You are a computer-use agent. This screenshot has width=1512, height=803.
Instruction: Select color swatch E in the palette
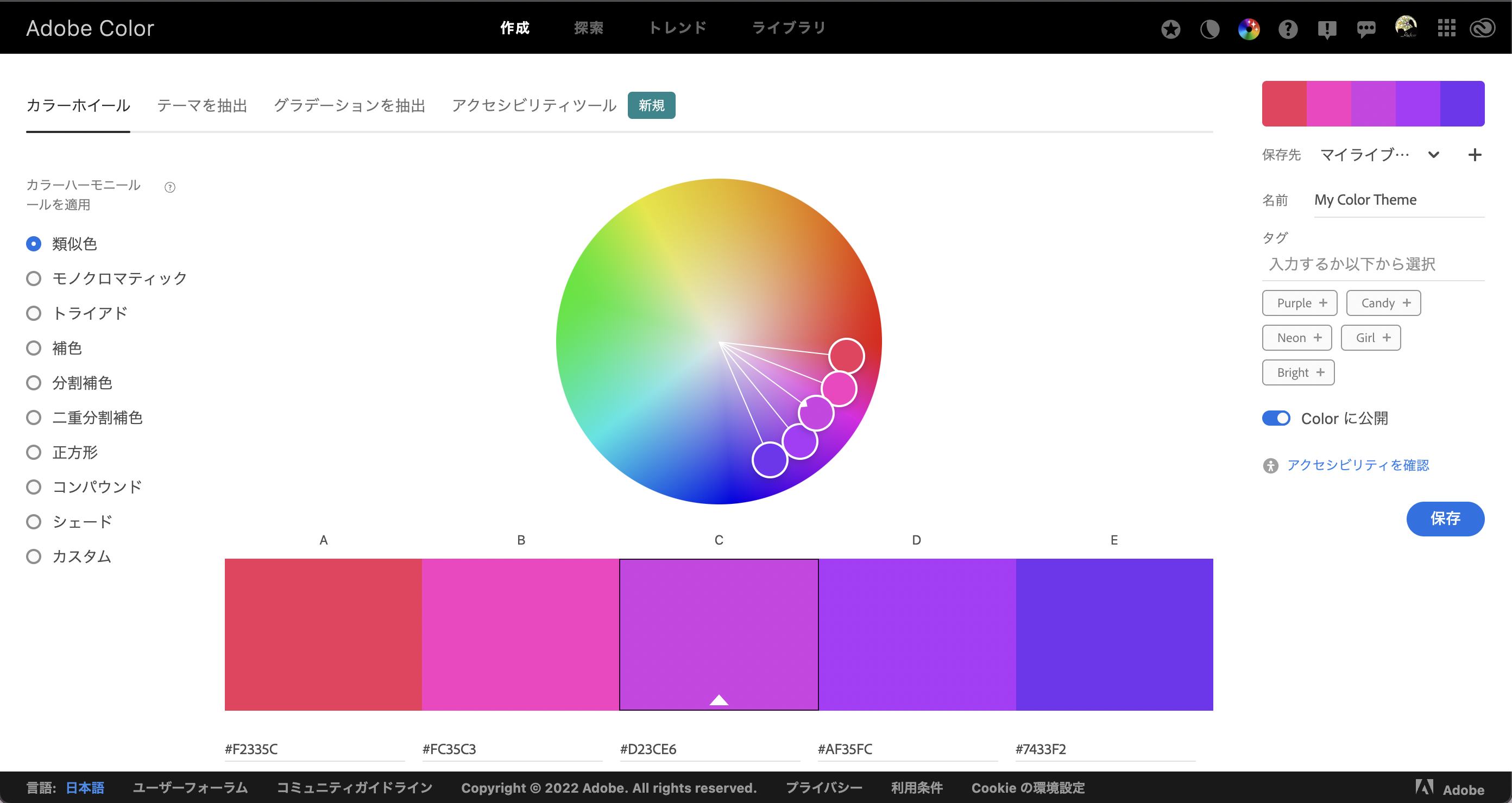(x=1114, y=634)
